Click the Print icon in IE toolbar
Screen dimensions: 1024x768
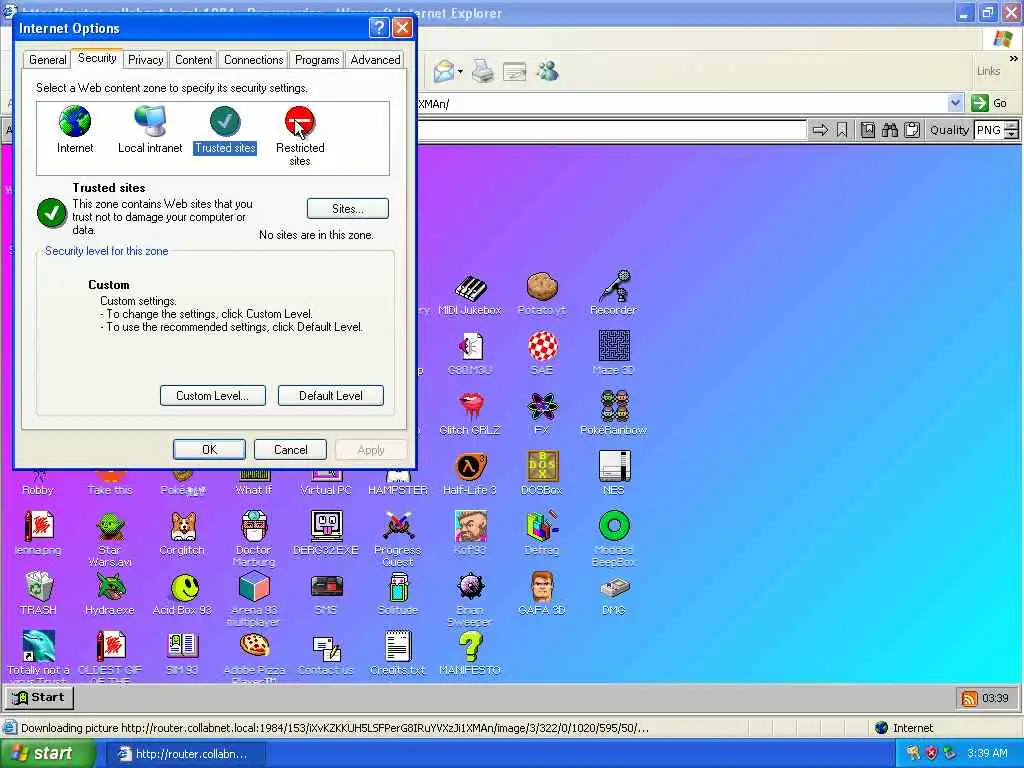click(483, 71)
